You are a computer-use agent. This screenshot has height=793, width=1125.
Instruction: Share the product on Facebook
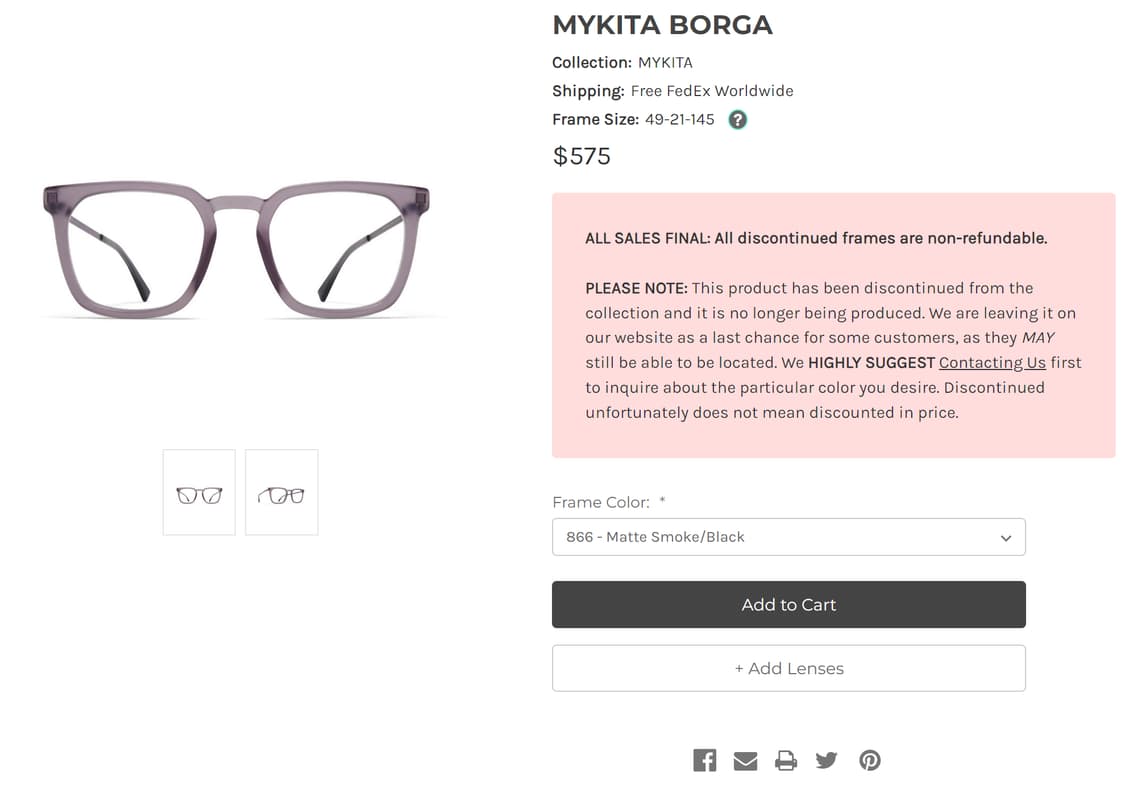click(x=705, y=760)
